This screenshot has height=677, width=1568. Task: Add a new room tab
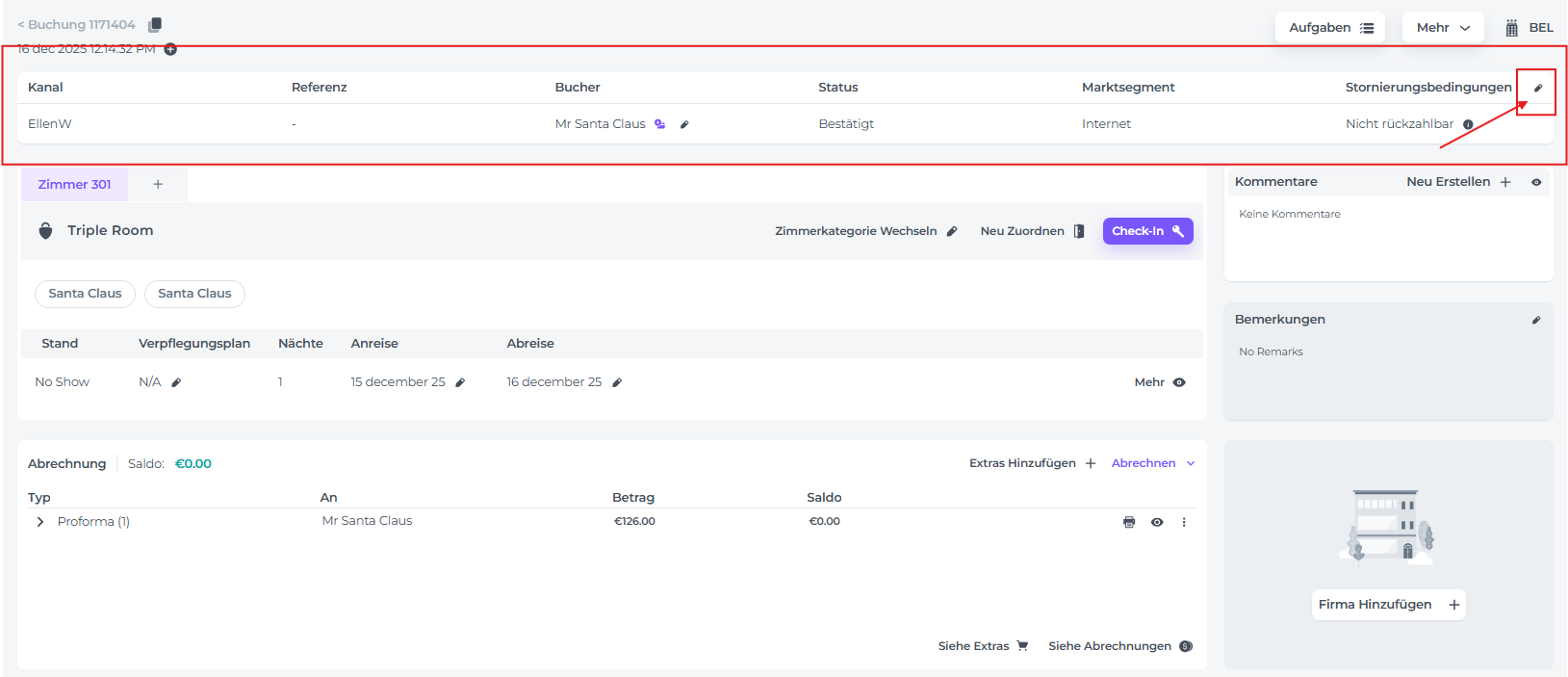pos(158,184)
